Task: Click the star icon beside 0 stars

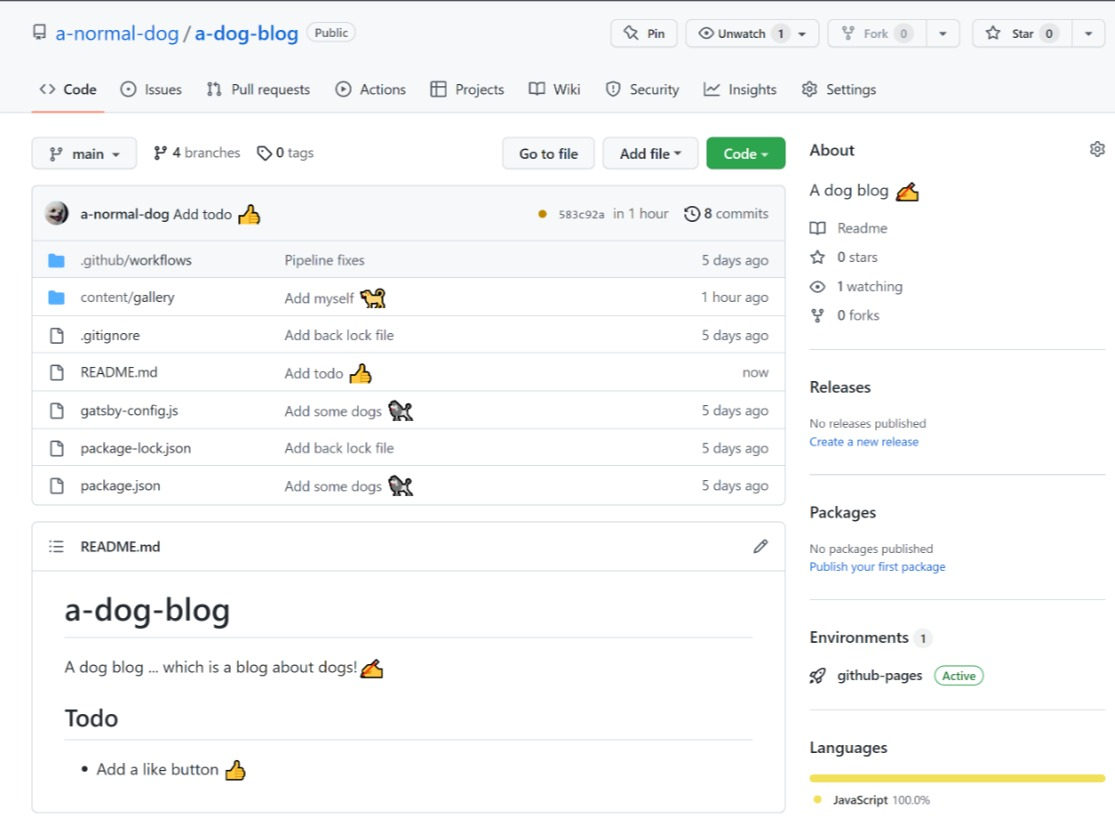Action: click(818, 257)
